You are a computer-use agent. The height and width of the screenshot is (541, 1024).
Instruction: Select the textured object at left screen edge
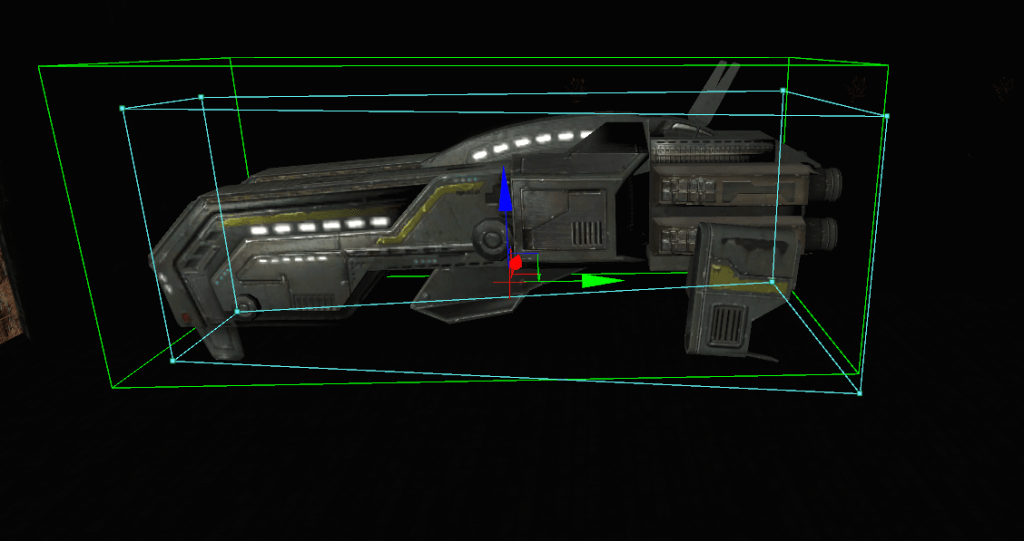[x=12, y=300]
